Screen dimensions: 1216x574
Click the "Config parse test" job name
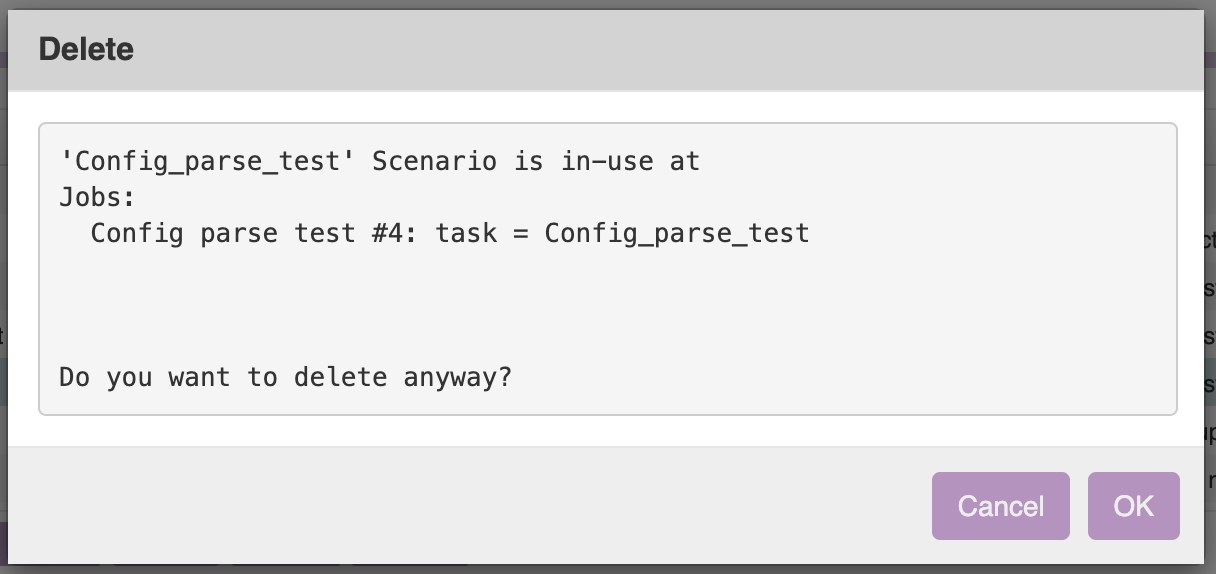(x=214, y=233)
